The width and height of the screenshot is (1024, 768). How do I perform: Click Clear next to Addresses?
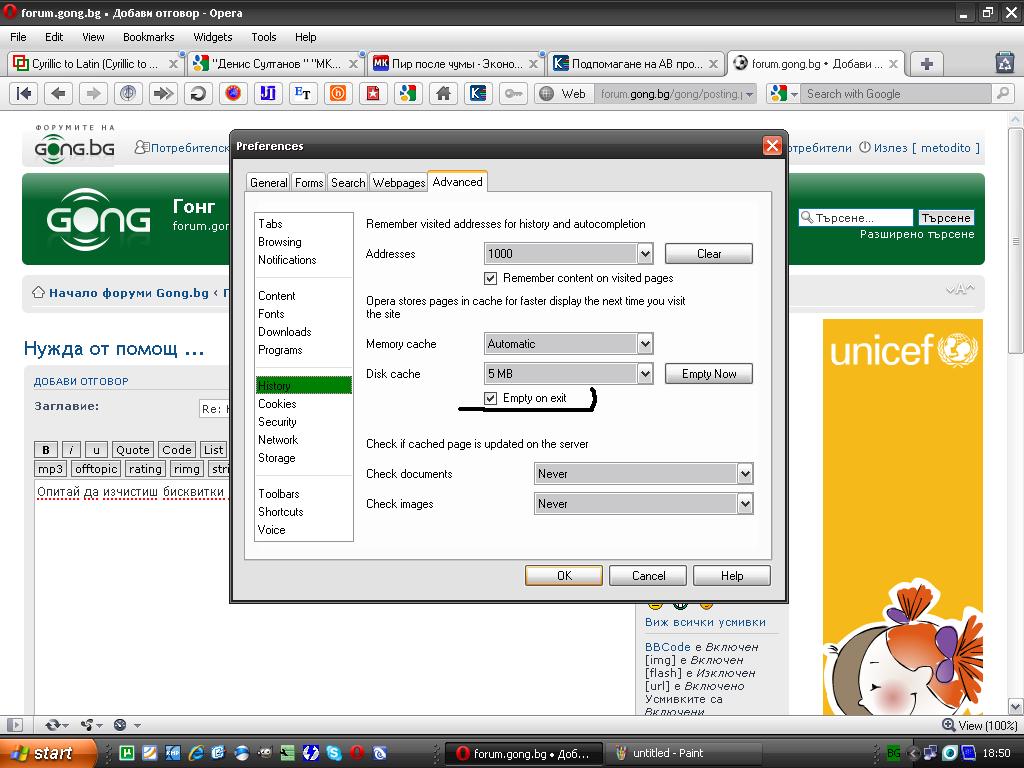709,253
